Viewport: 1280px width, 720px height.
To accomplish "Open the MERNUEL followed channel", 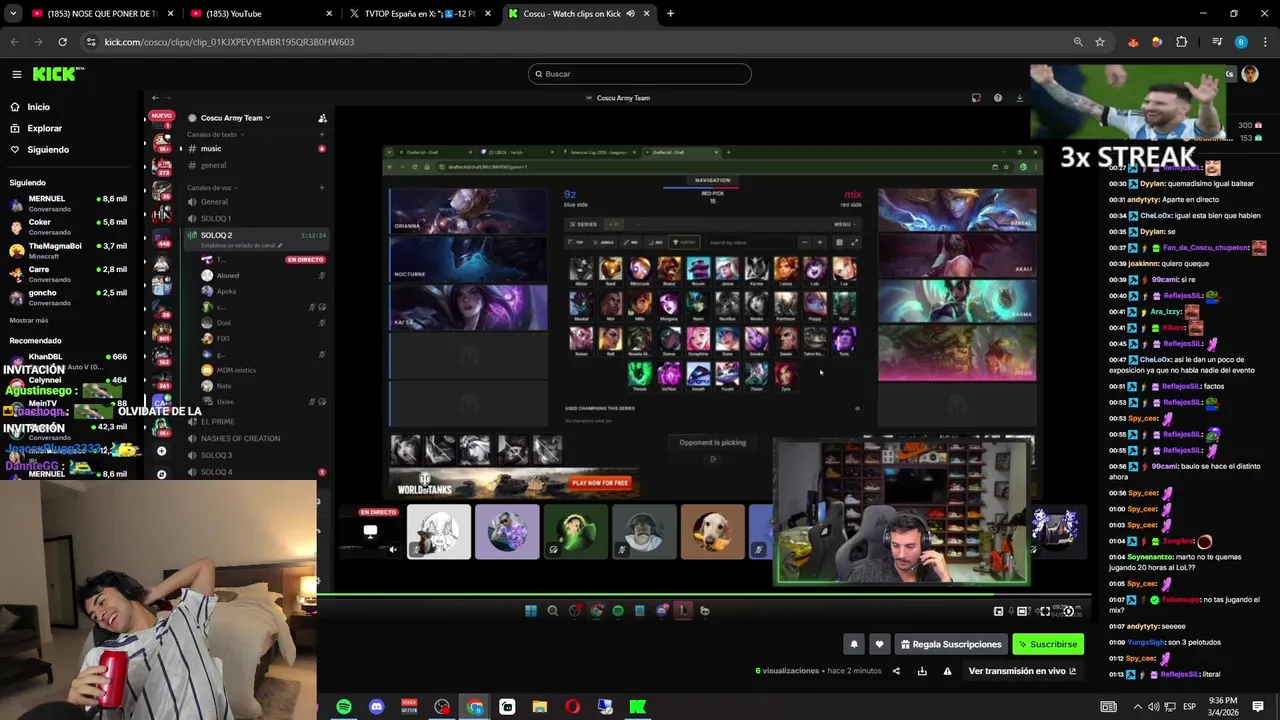I will coord(70,203).
